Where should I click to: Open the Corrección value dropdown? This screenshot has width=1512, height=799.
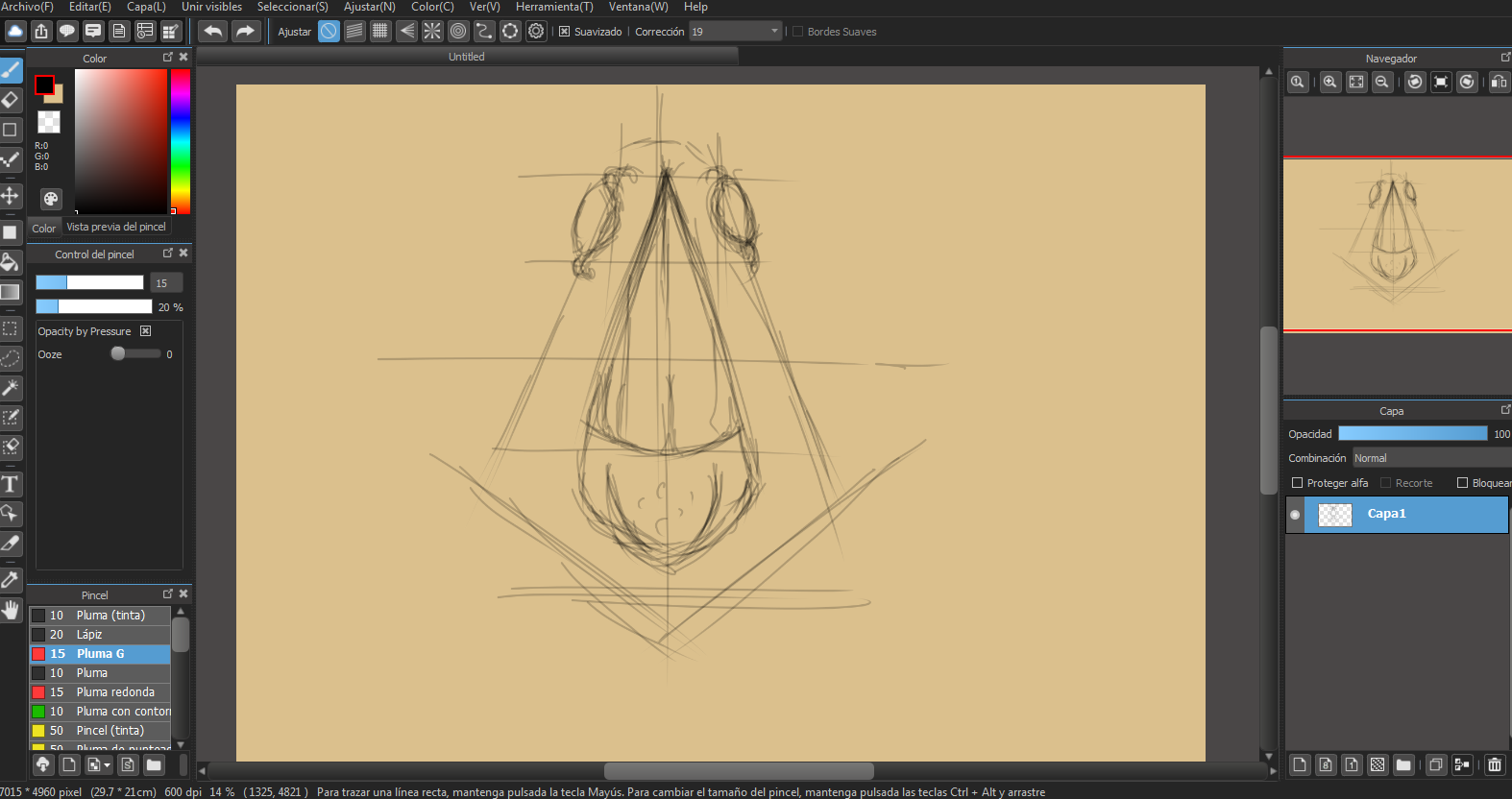click(x=736, y=32)
